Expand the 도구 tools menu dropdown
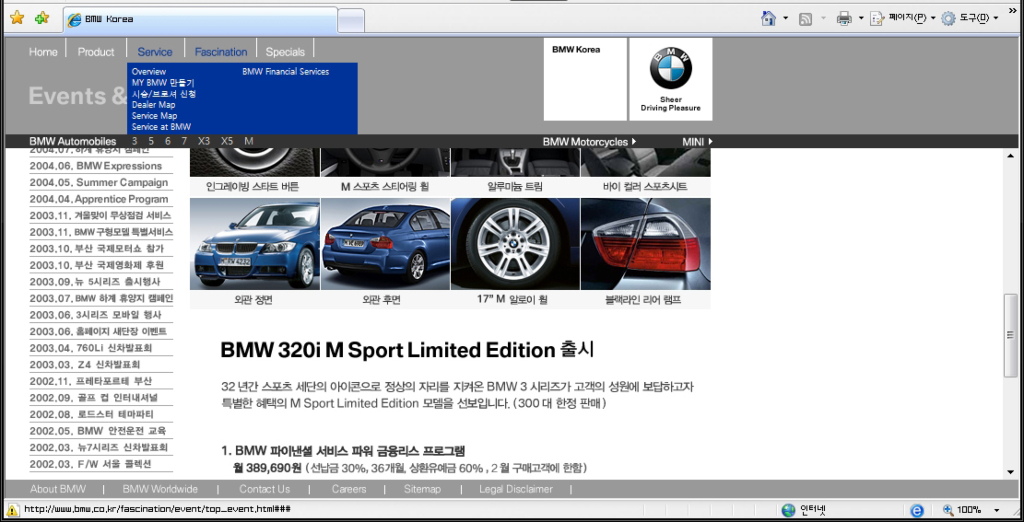This screenshot has width=1024, height=522. click(995, 18)
